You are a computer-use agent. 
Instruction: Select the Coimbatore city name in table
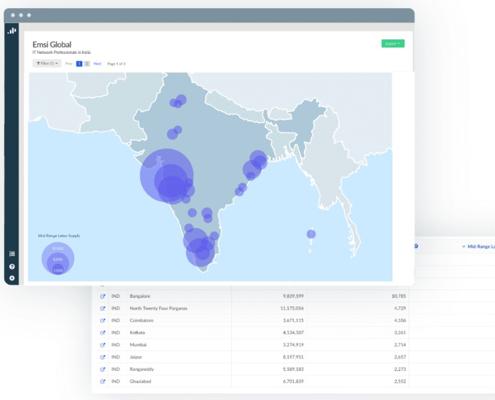[141, 320]
